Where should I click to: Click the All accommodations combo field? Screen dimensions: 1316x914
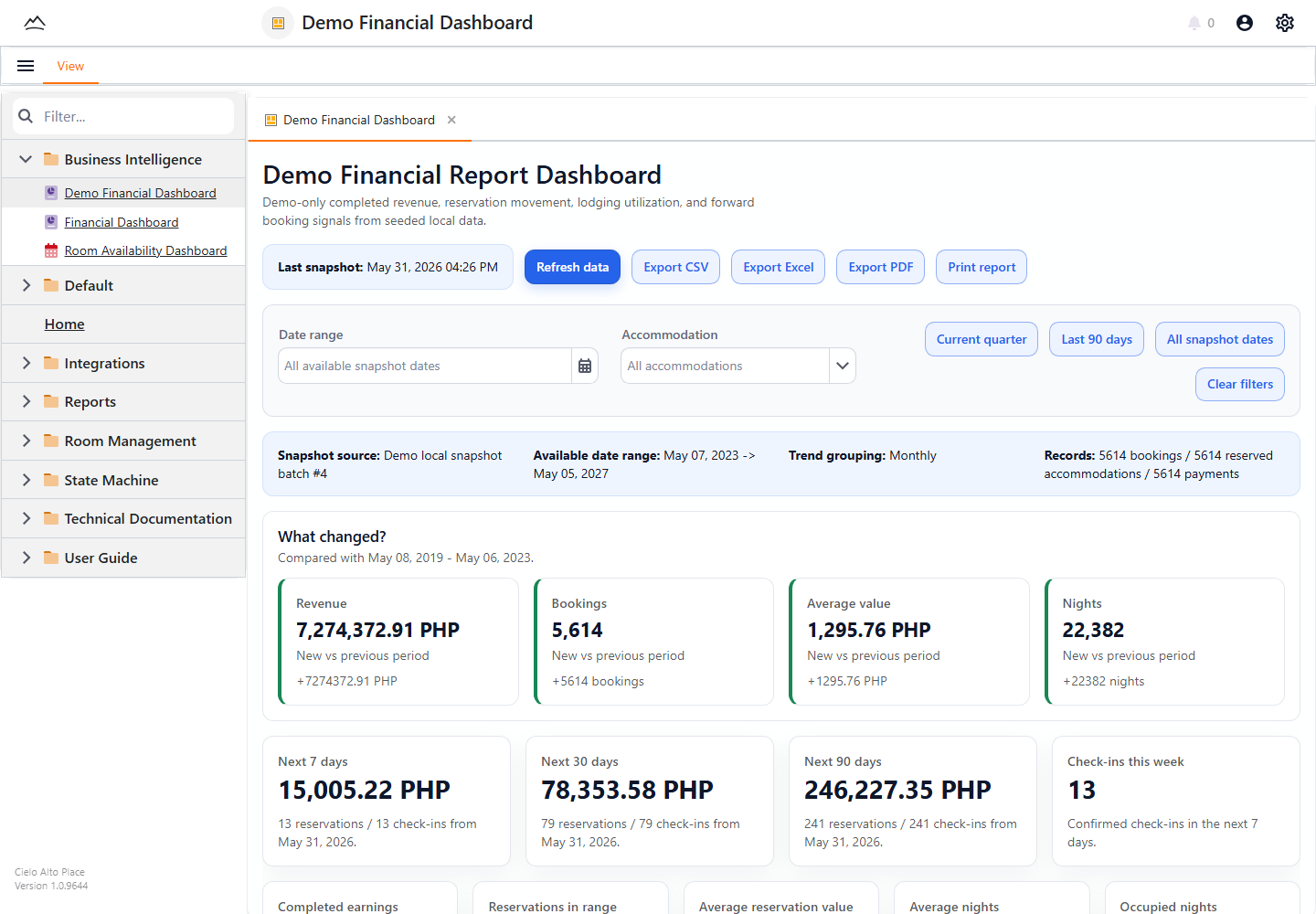coord(726,366)
